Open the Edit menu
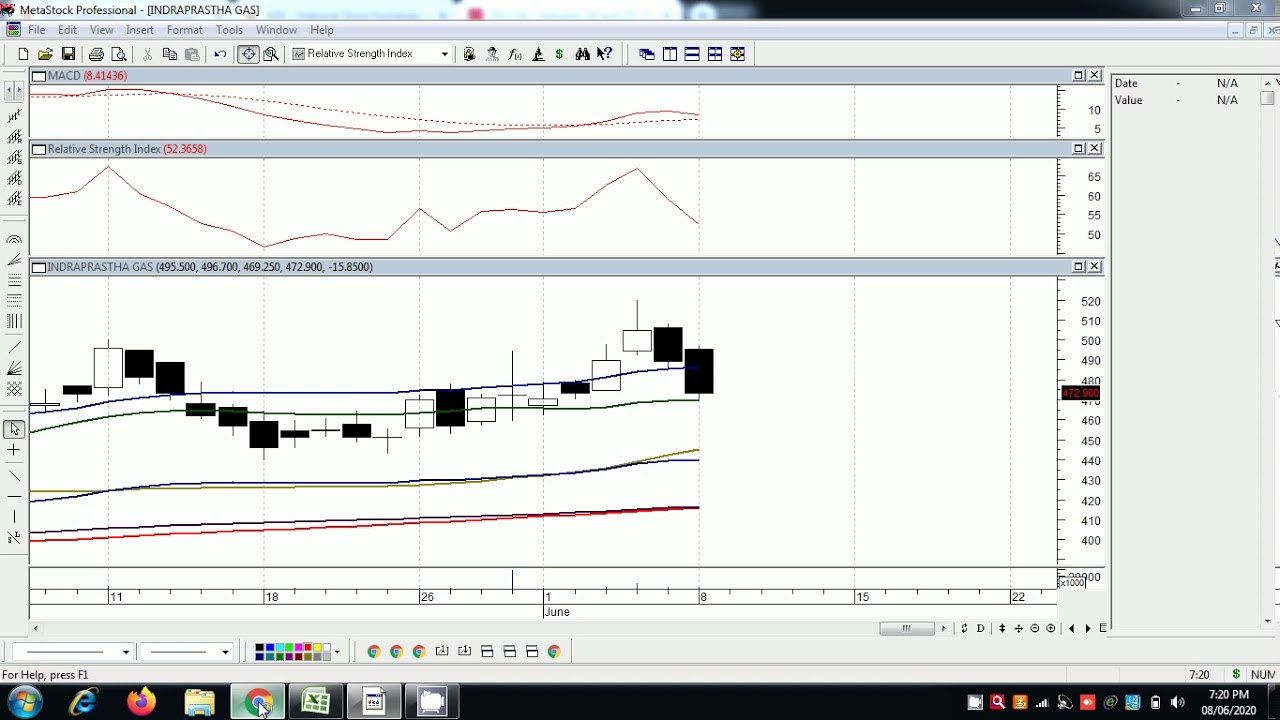This screenshot has width=1280, height=720. (x=68, y=30)
